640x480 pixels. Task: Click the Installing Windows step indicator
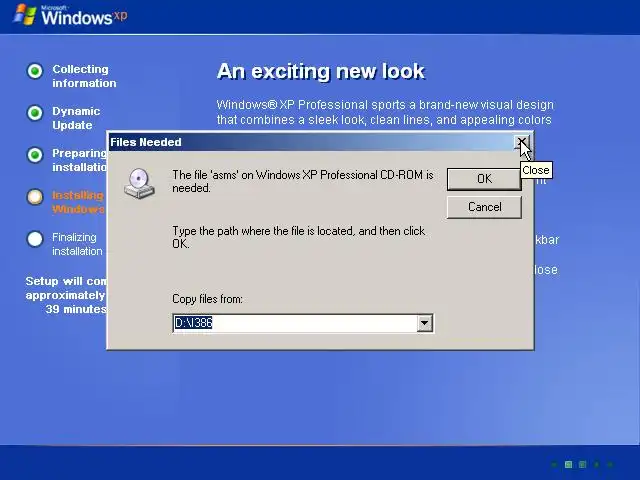(x=35, y=197)
